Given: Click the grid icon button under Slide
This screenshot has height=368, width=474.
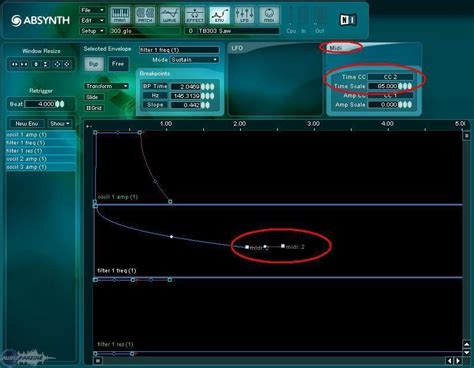Looking at the screenshot, I should tap(94, 108).
